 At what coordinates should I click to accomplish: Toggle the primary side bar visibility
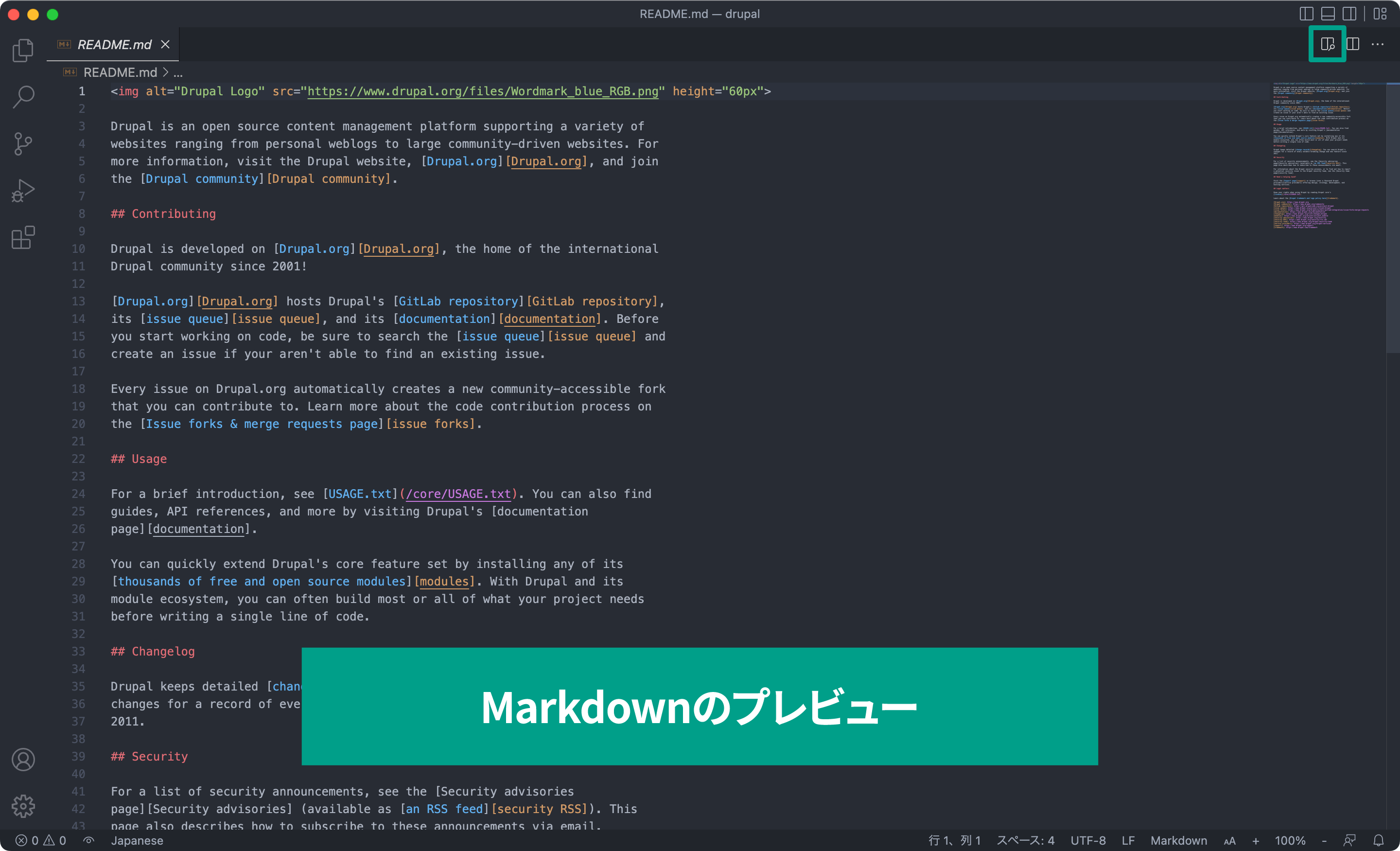click(1306, 14)
